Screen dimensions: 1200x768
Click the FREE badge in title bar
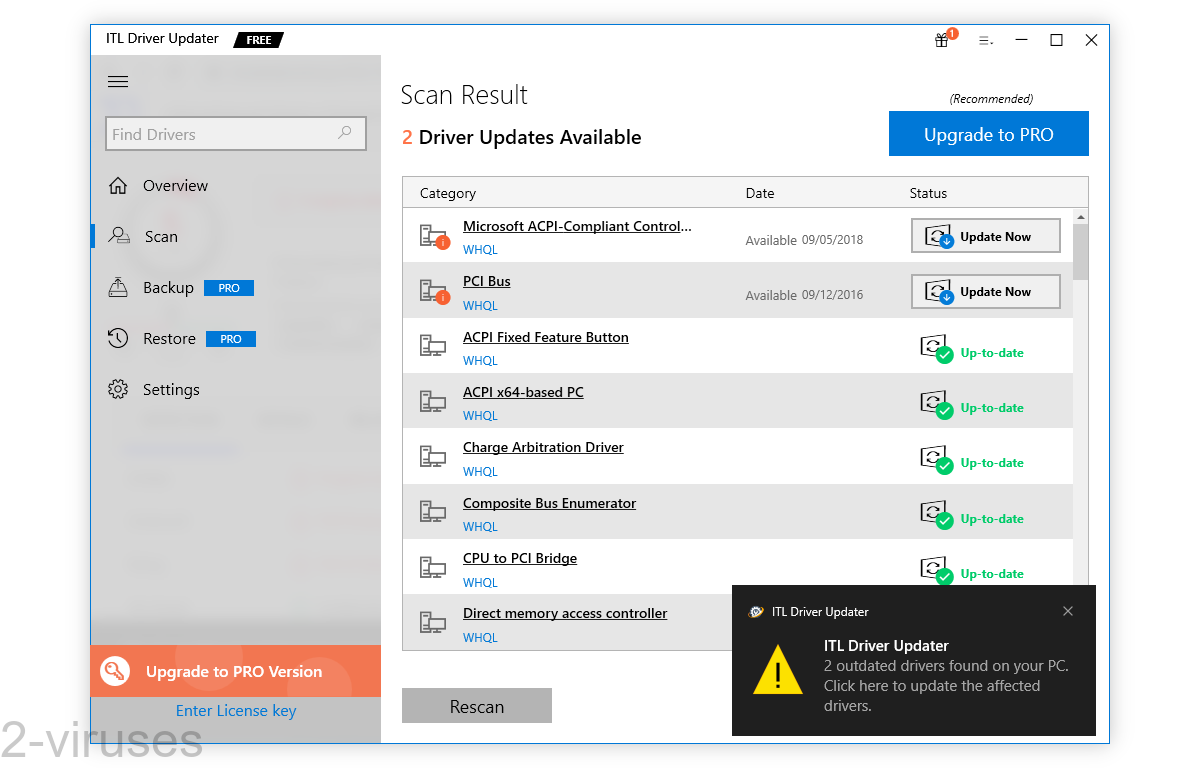259,40
